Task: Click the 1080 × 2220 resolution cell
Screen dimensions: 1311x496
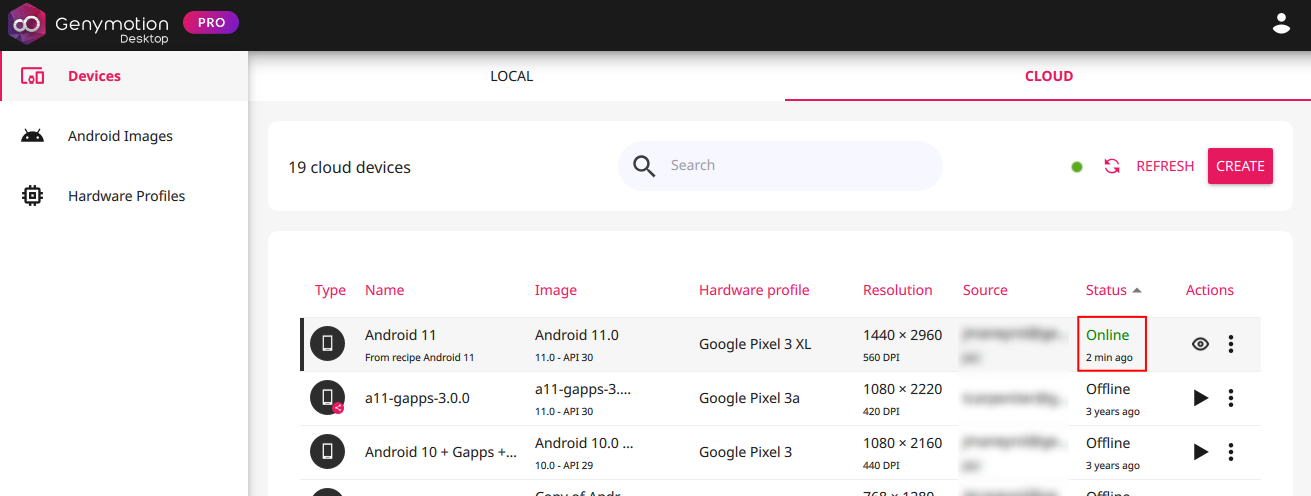Action: coord(902,389)
